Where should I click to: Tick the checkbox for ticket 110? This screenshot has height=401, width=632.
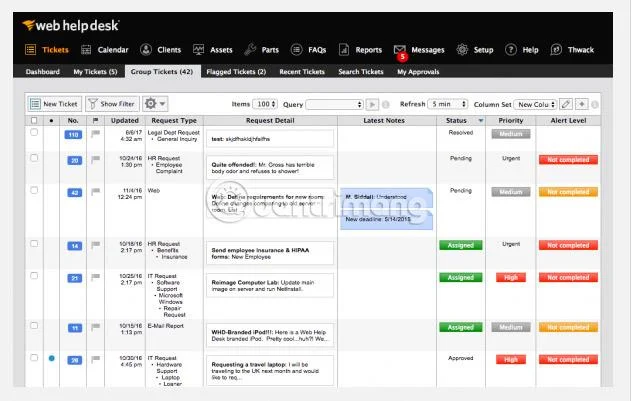click(x=34, y=133)
